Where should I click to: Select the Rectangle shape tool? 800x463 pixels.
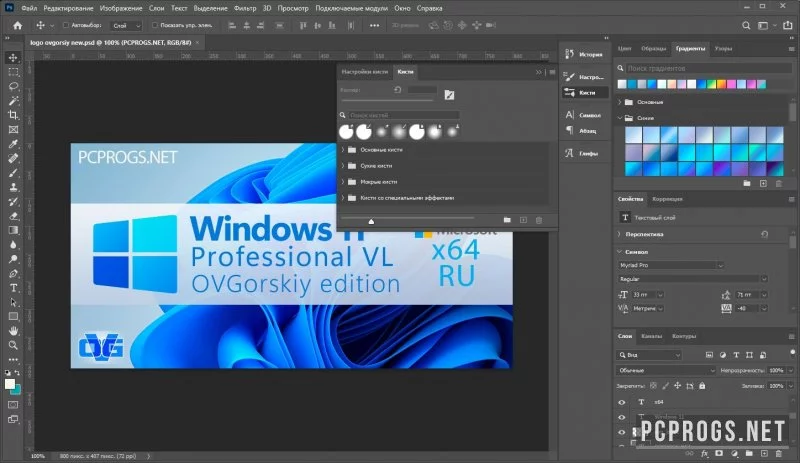coord(13,316)
